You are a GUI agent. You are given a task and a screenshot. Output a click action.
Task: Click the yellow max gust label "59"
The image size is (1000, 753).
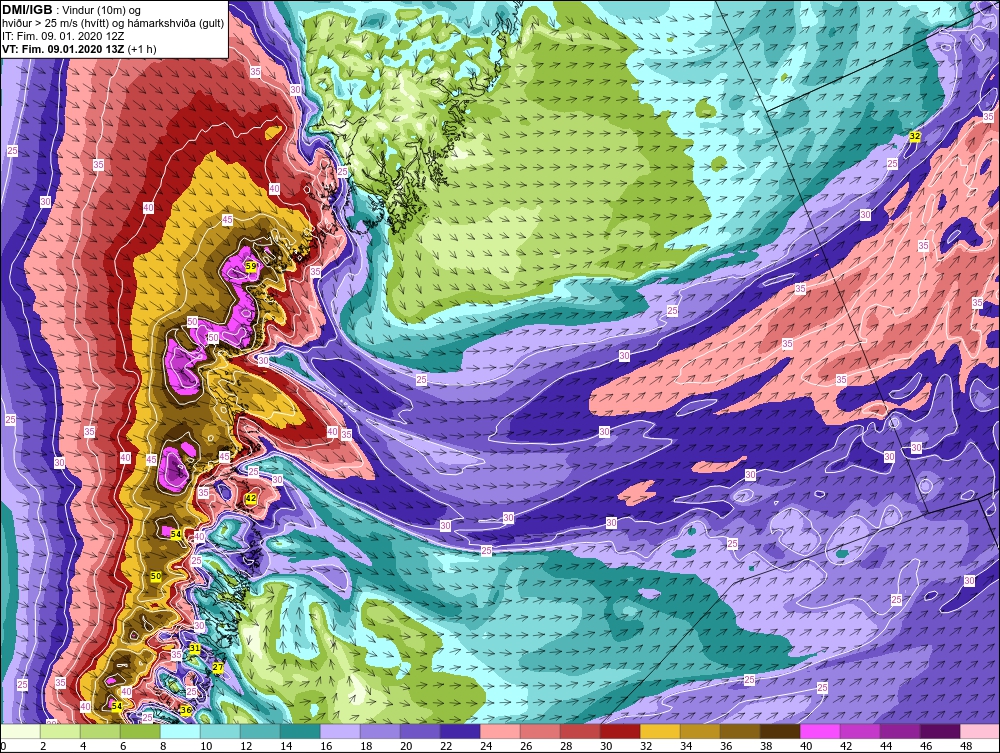coord(251,267)
